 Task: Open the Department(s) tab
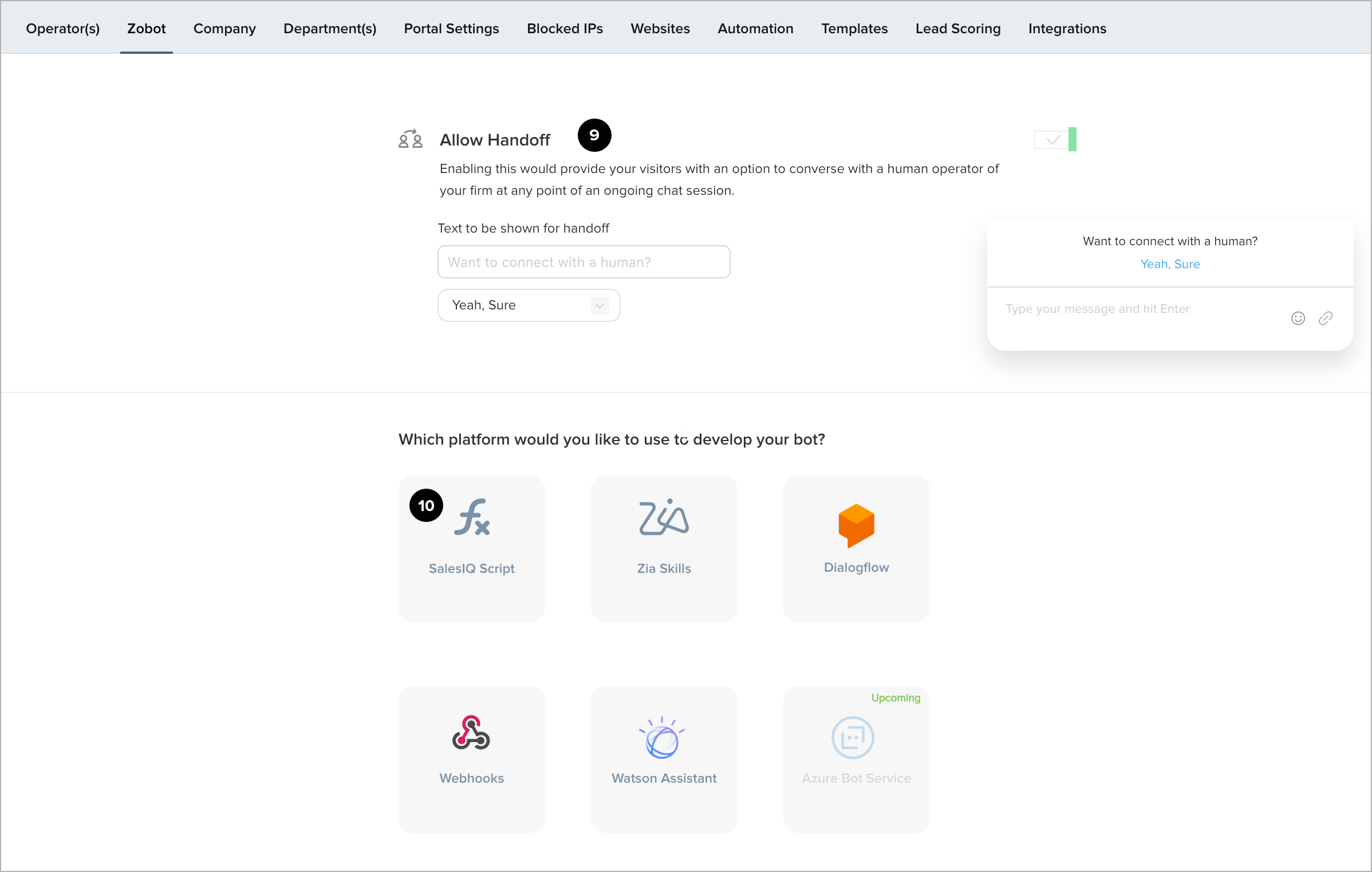[330, 29]
